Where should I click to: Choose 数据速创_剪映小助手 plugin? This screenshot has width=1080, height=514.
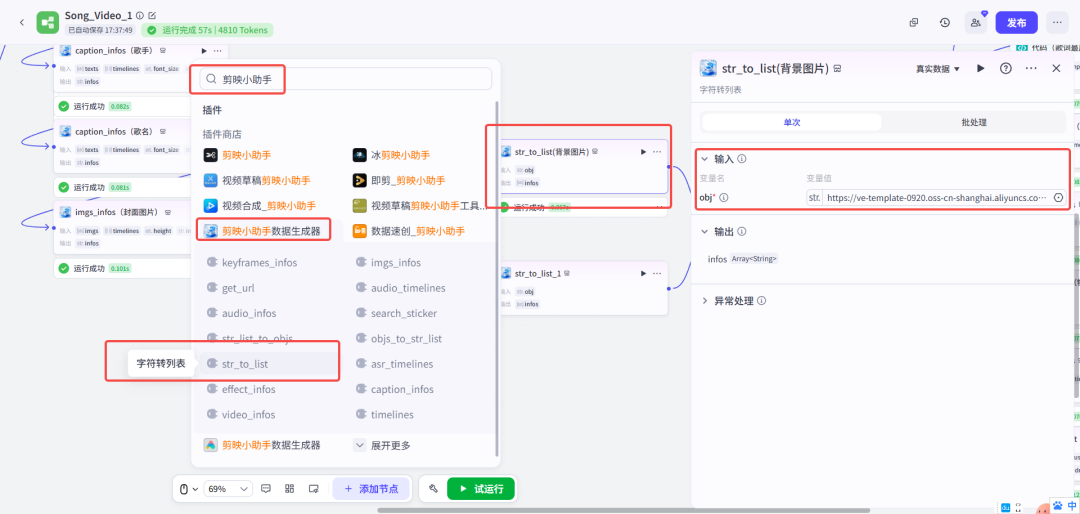(408, 231)
